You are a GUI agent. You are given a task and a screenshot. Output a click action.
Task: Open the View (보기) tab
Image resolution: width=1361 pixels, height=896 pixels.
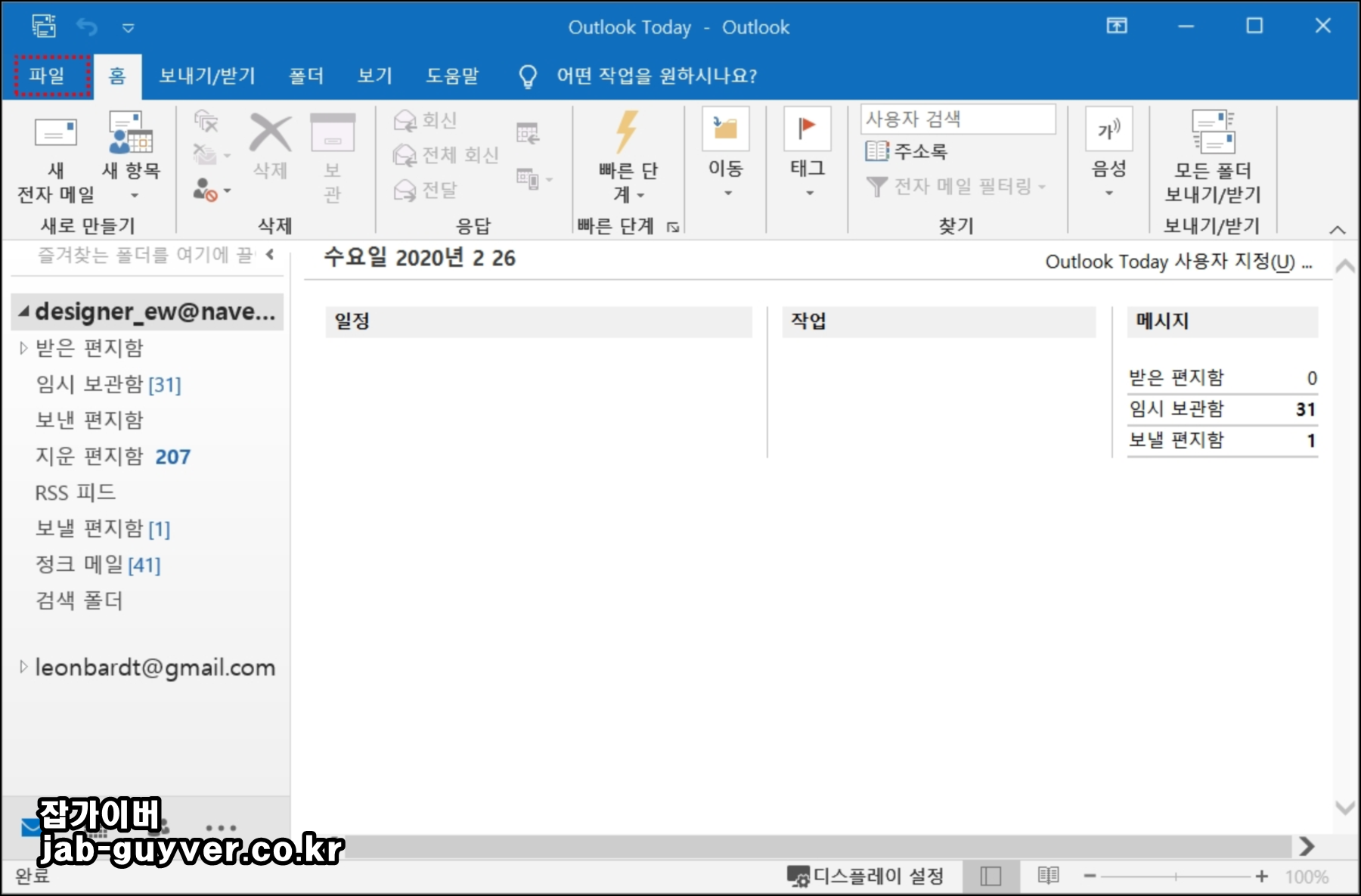coord(375,76)
